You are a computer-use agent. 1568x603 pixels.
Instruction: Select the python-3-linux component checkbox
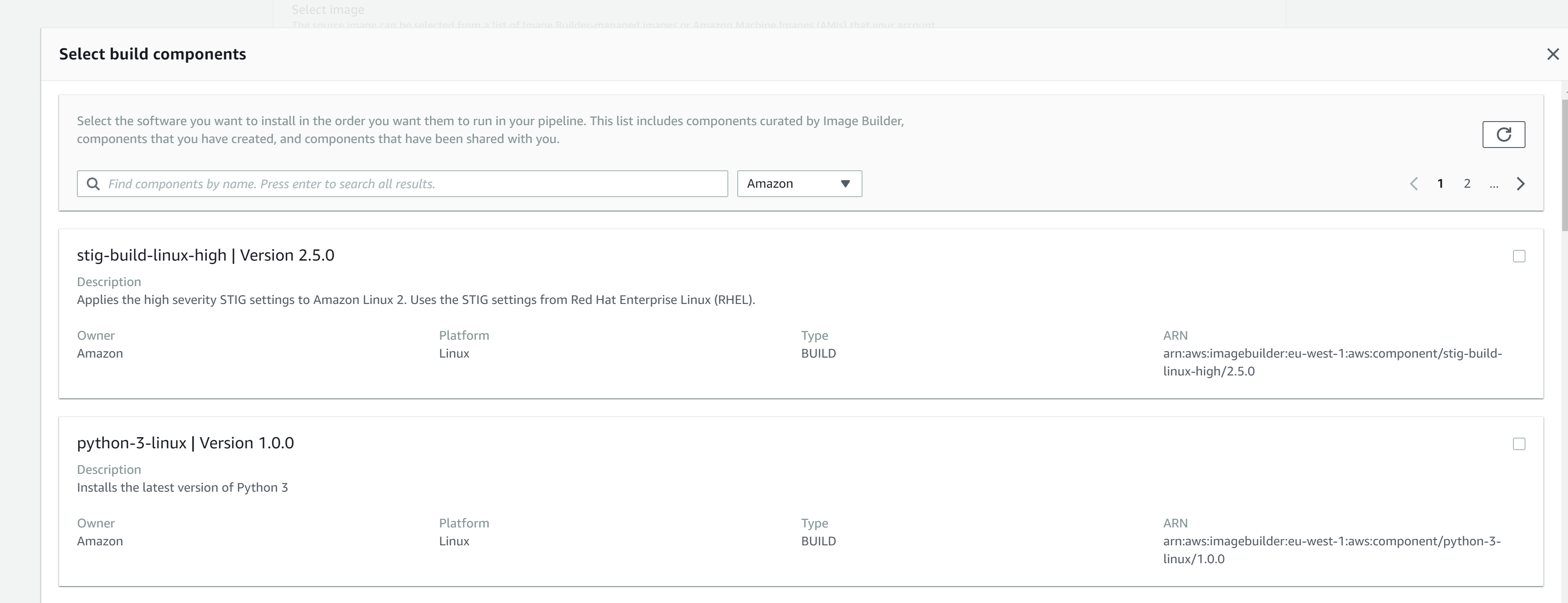click(1519, 444)
